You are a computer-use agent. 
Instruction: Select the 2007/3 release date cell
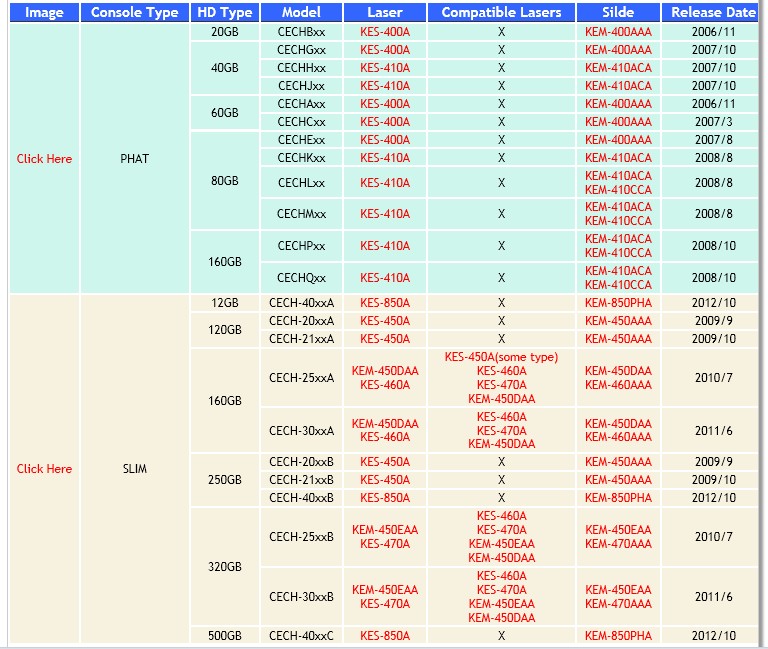tap(710, 121)
